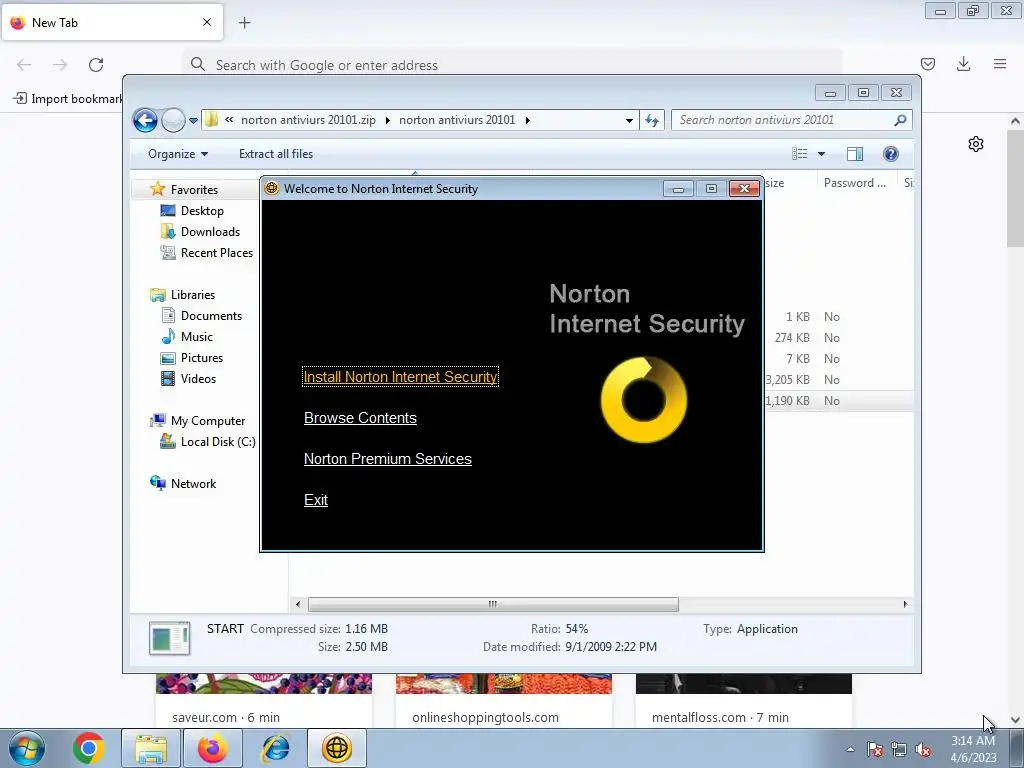Open Firefox downloads panel
Image resolution: width=1024 pixels, height=768 pixels.
[963, 64]
